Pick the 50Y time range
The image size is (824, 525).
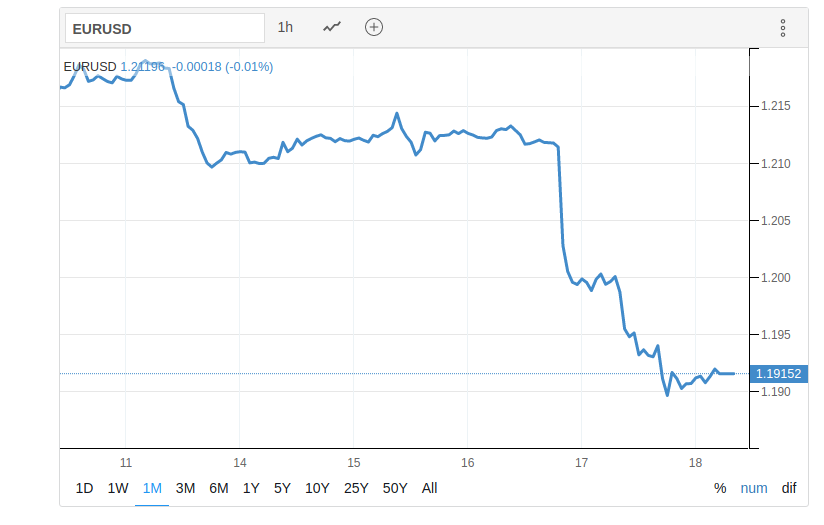click(395, 488)
